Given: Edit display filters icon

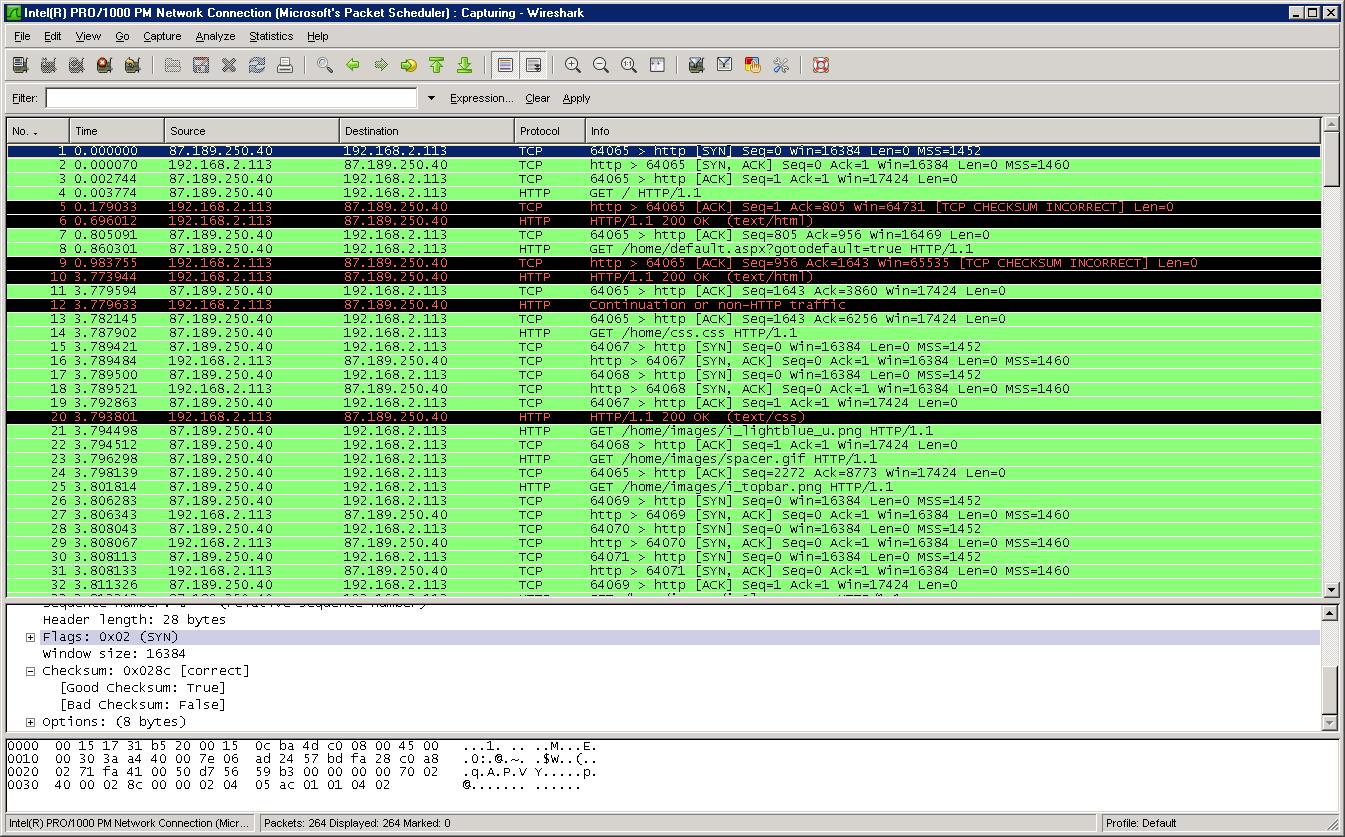Looking at the screenshot, I should tap(725, 65).
